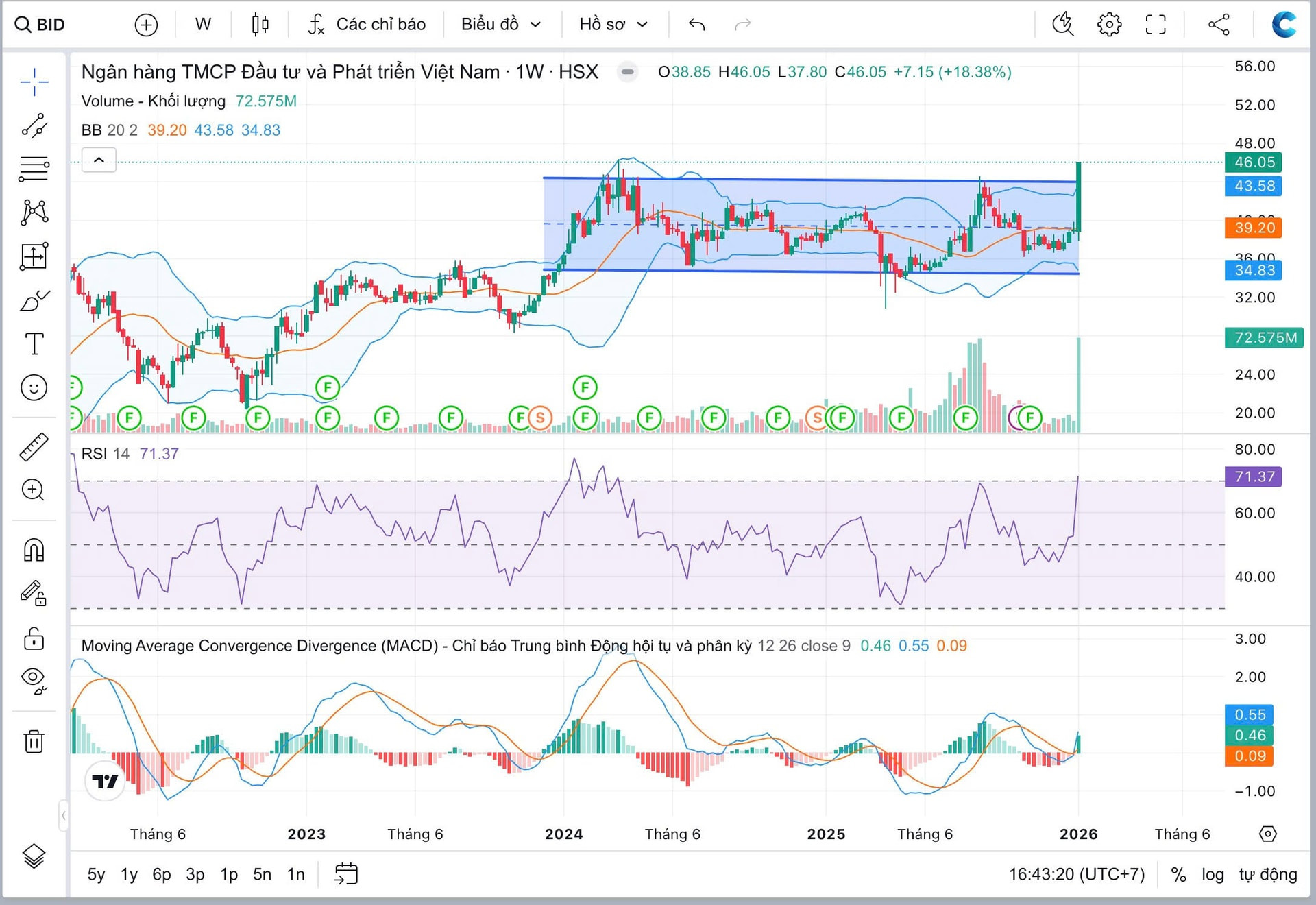1316x905 pixels.
Task: Open the candlestick chart style picker
Action: 260,25
